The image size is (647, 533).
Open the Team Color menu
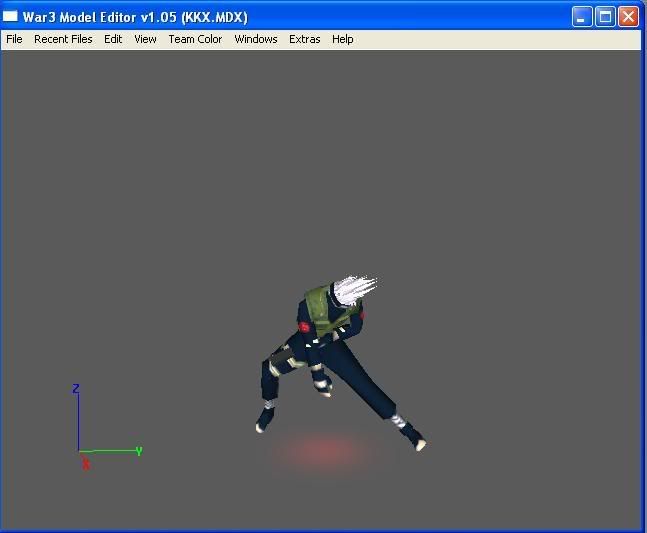pos(195,39)
